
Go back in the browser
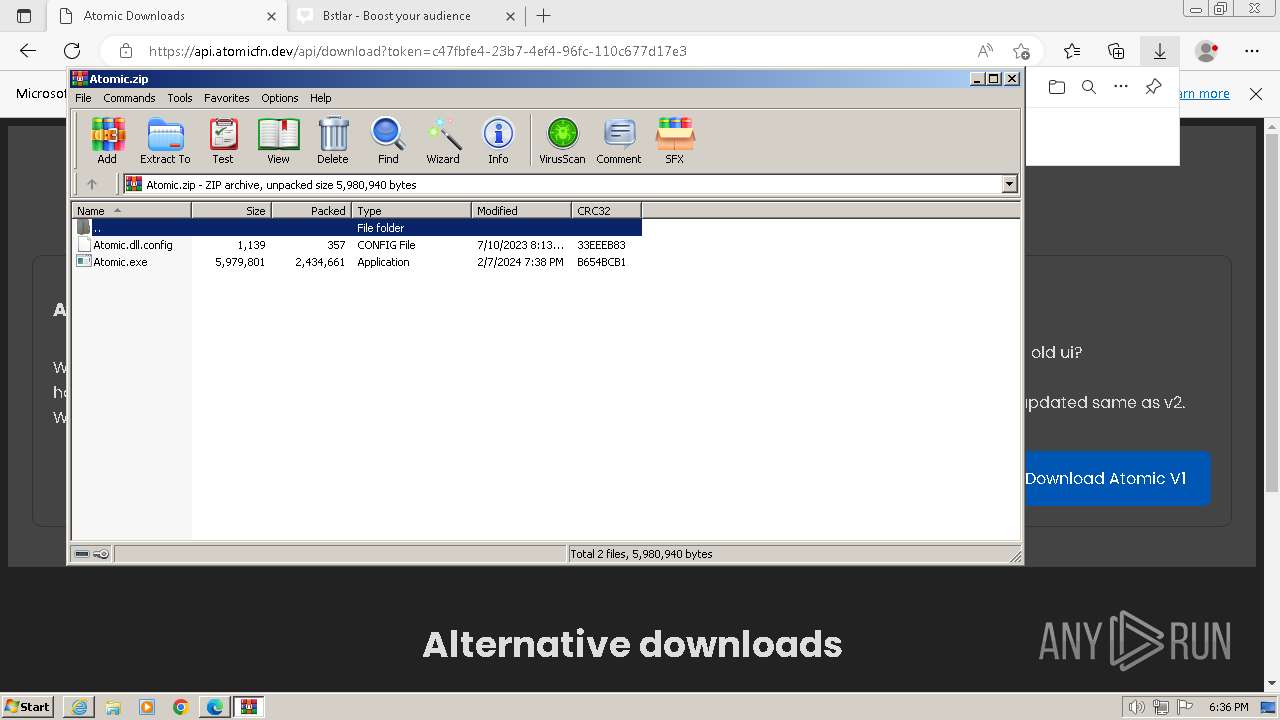pos(28,51)
